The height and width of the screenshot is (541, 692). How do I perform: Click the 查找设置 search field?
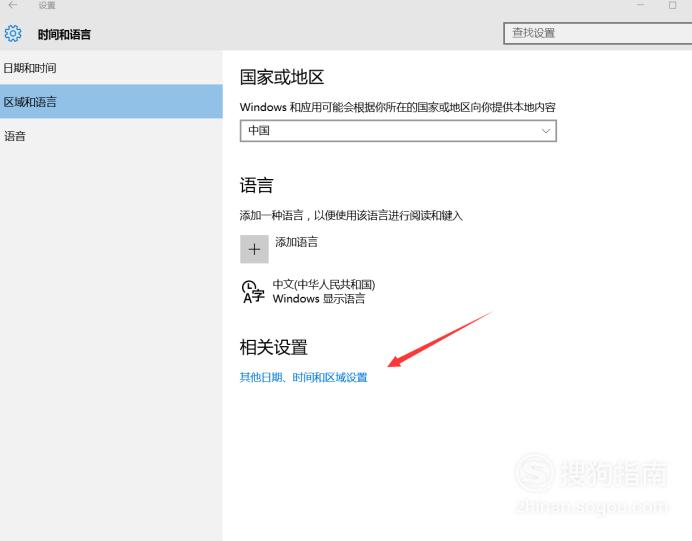coord(598,33)
